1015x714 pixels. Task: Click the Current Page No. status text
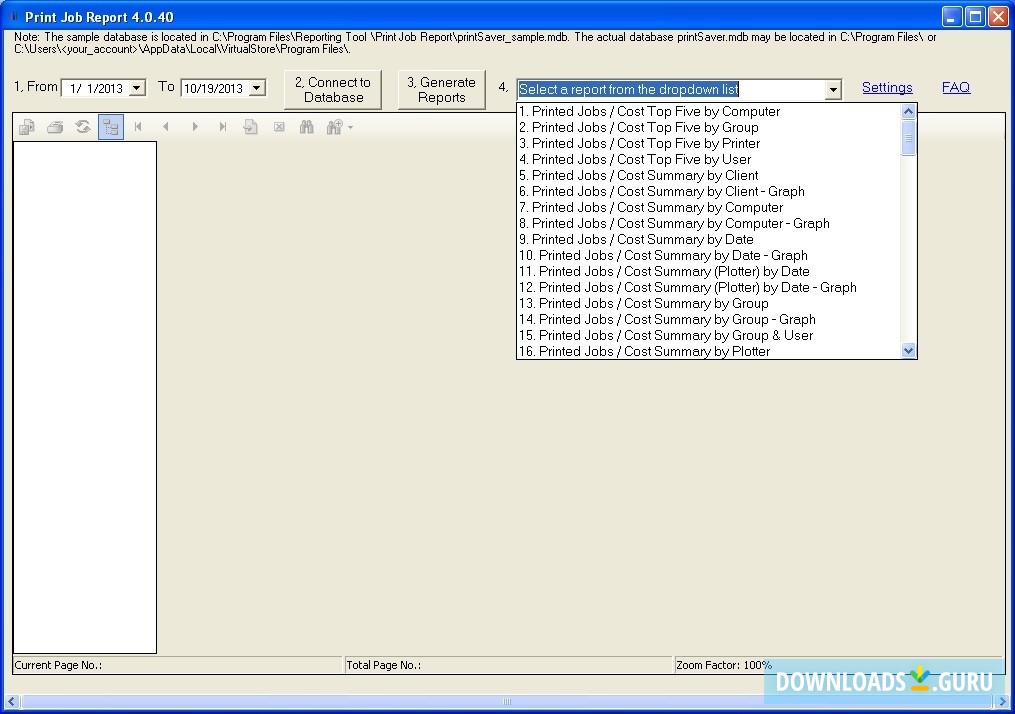coord(58,665)
